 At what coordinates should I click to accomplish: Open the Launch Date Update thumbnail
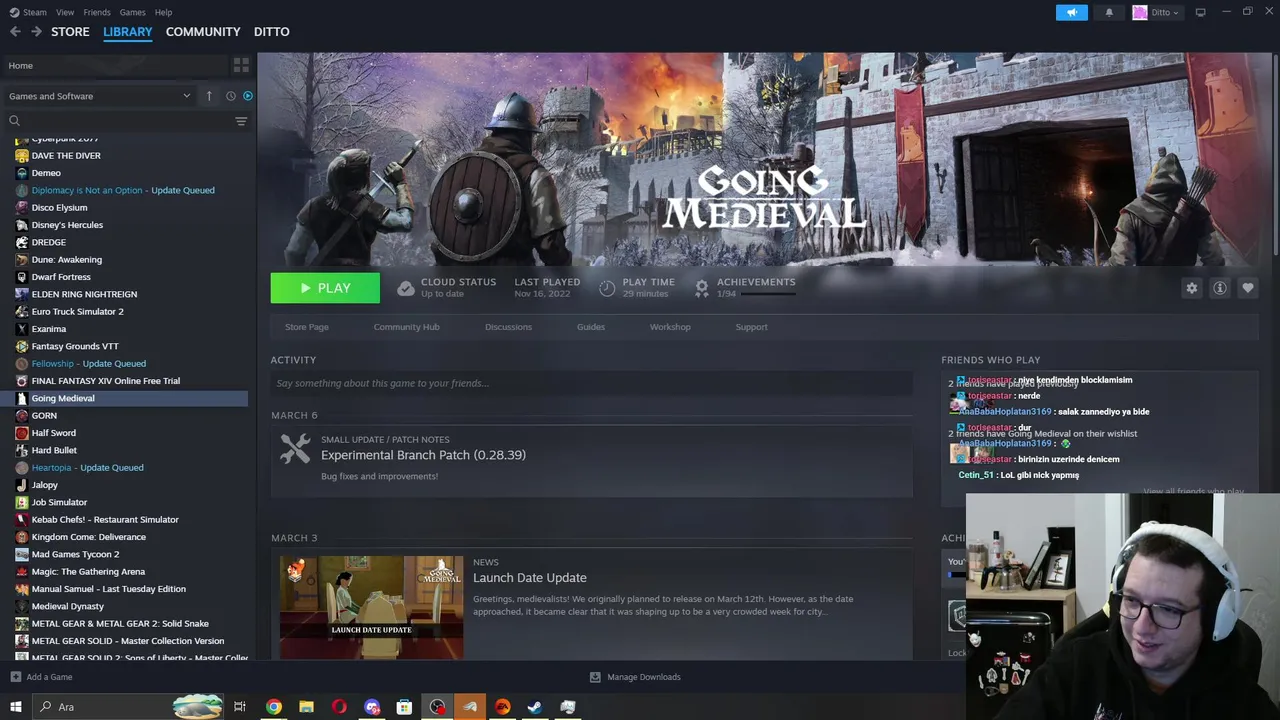(372, 607)
